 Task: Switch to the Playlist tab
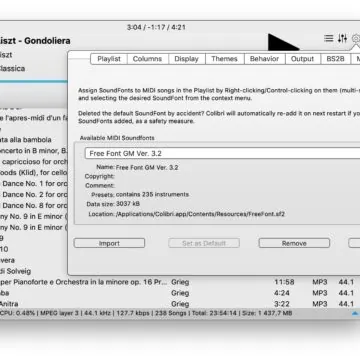(109, 59)
